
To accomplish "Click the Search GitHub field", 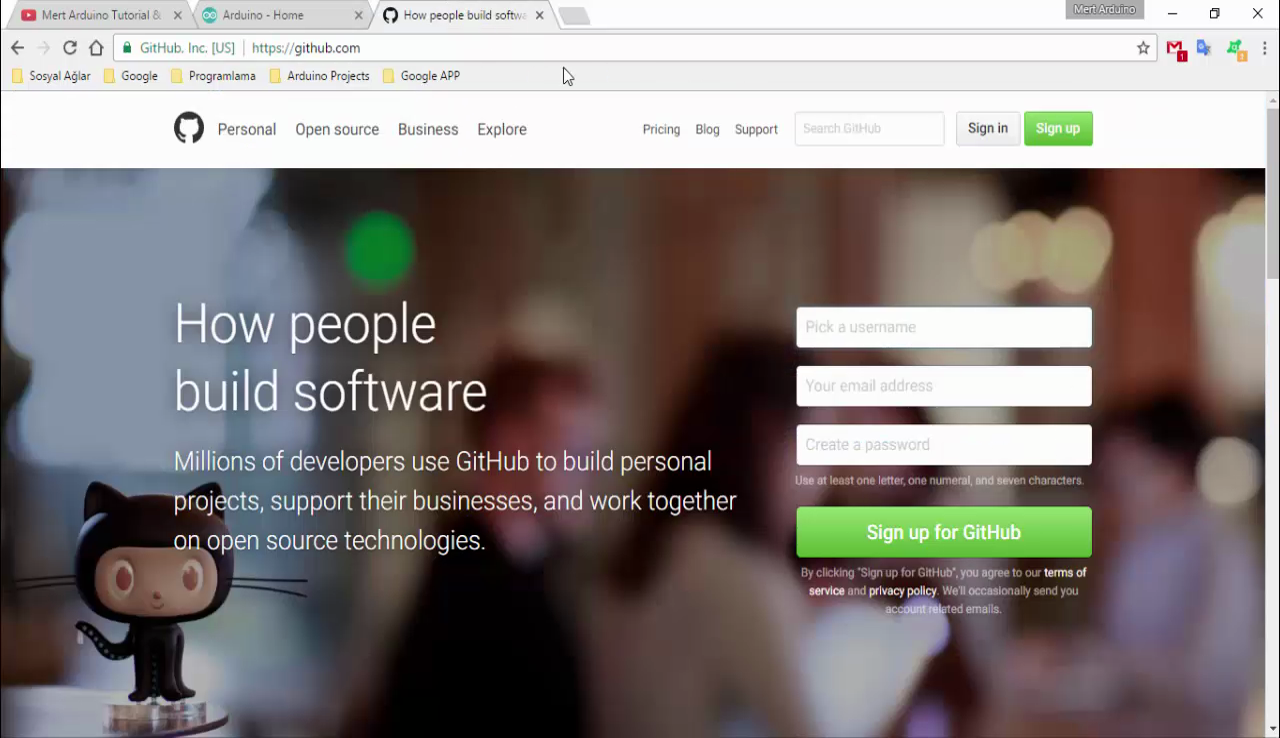I will point(869,128).
